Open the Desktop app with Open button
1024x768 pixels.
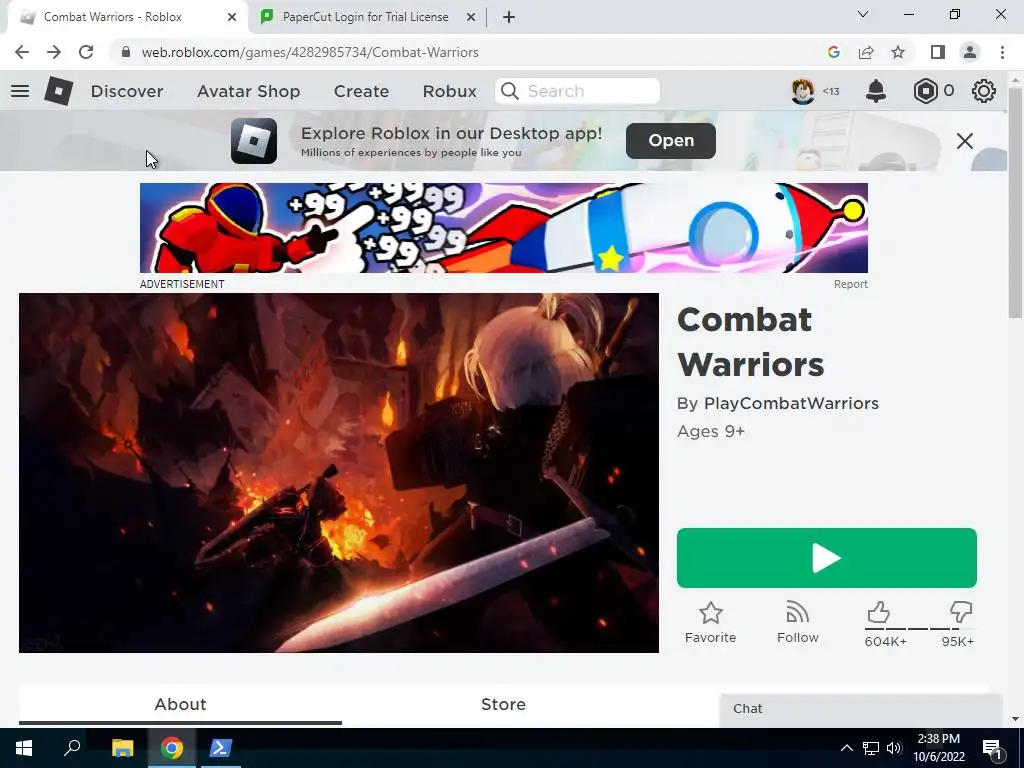(671, 140)
